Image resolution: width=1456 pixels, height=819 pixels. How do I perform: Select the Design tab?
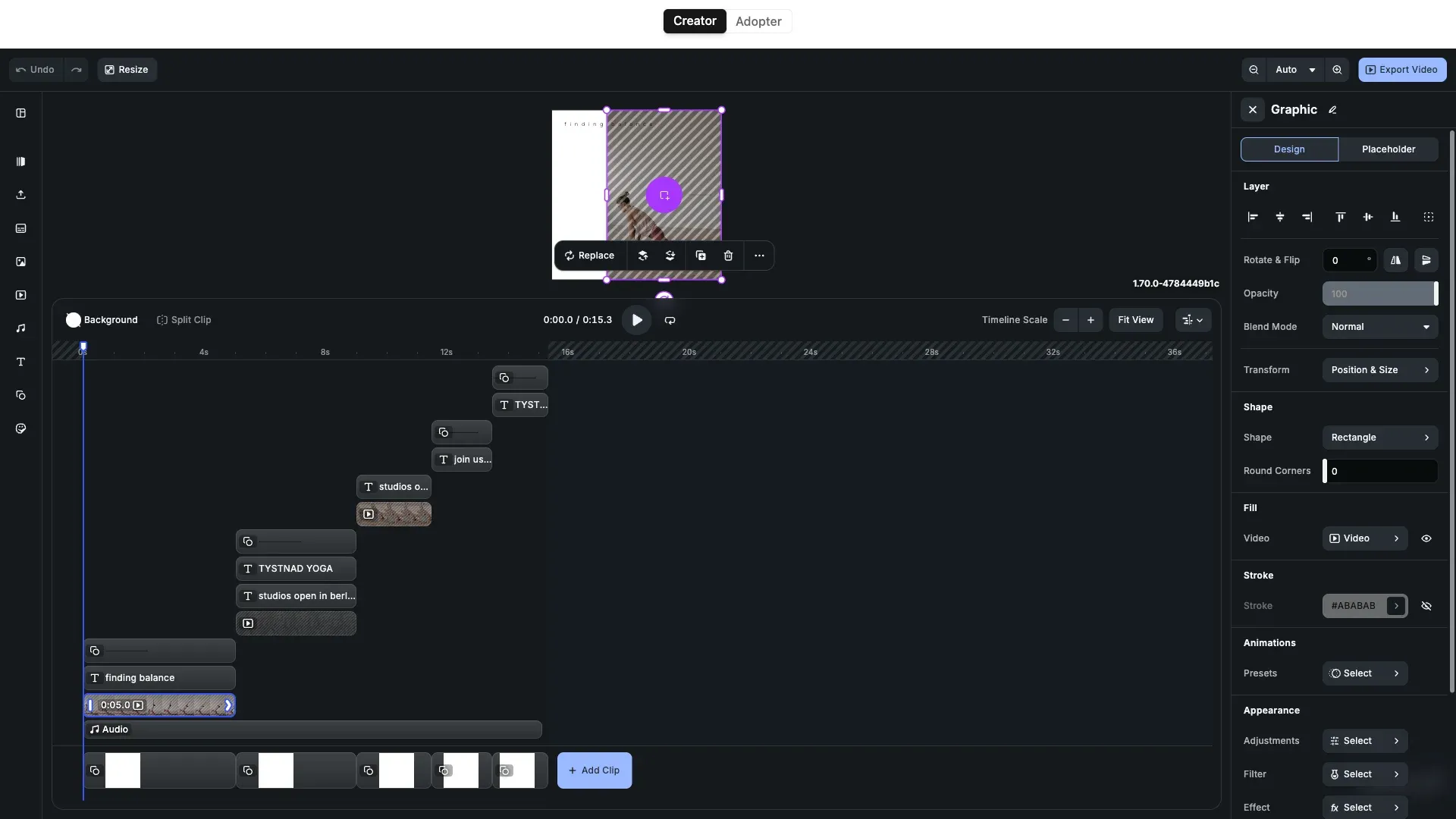click(x=1289, y=149)
